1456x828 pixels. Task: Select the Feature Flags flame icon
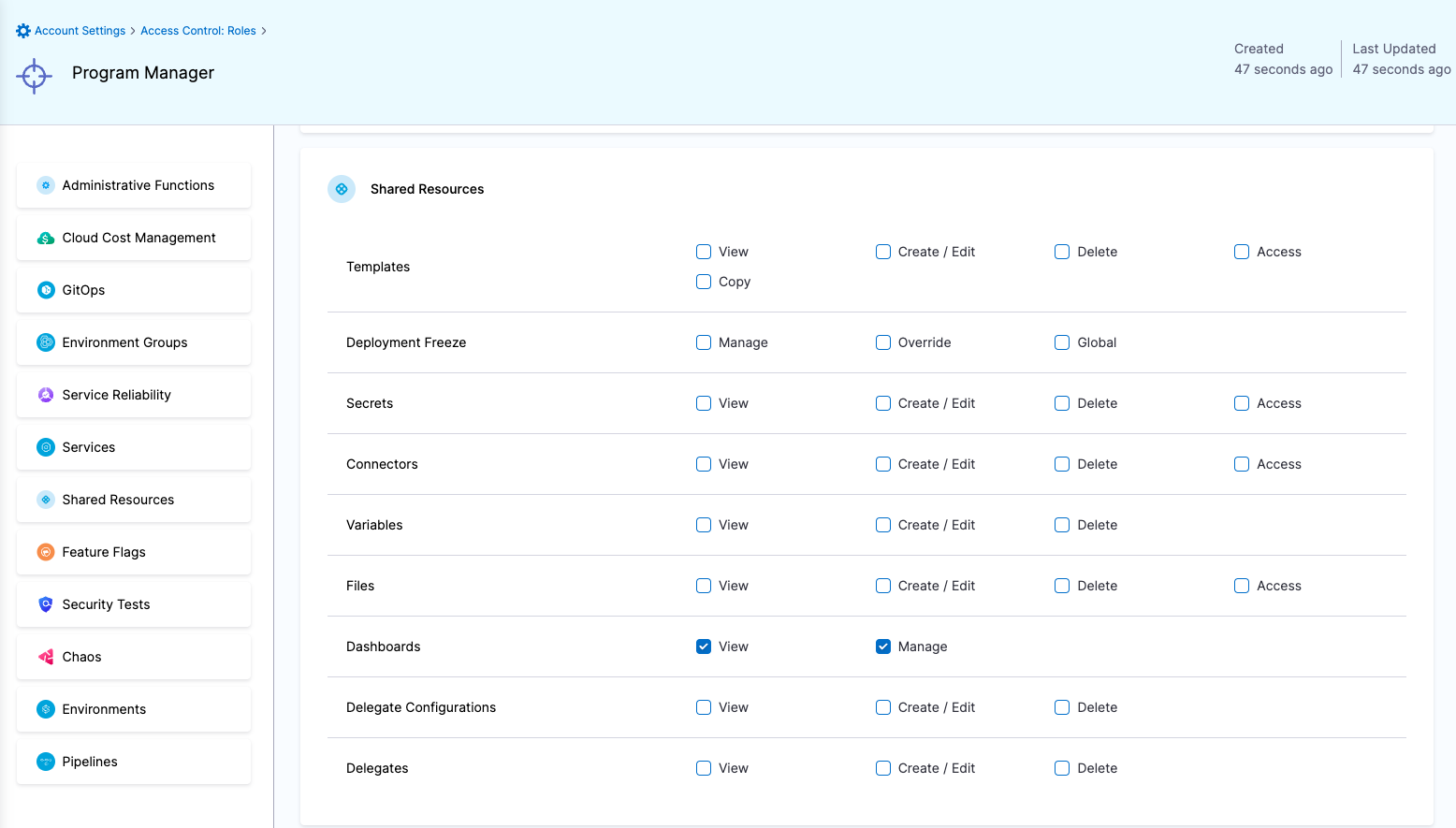(x=45, y=552)
